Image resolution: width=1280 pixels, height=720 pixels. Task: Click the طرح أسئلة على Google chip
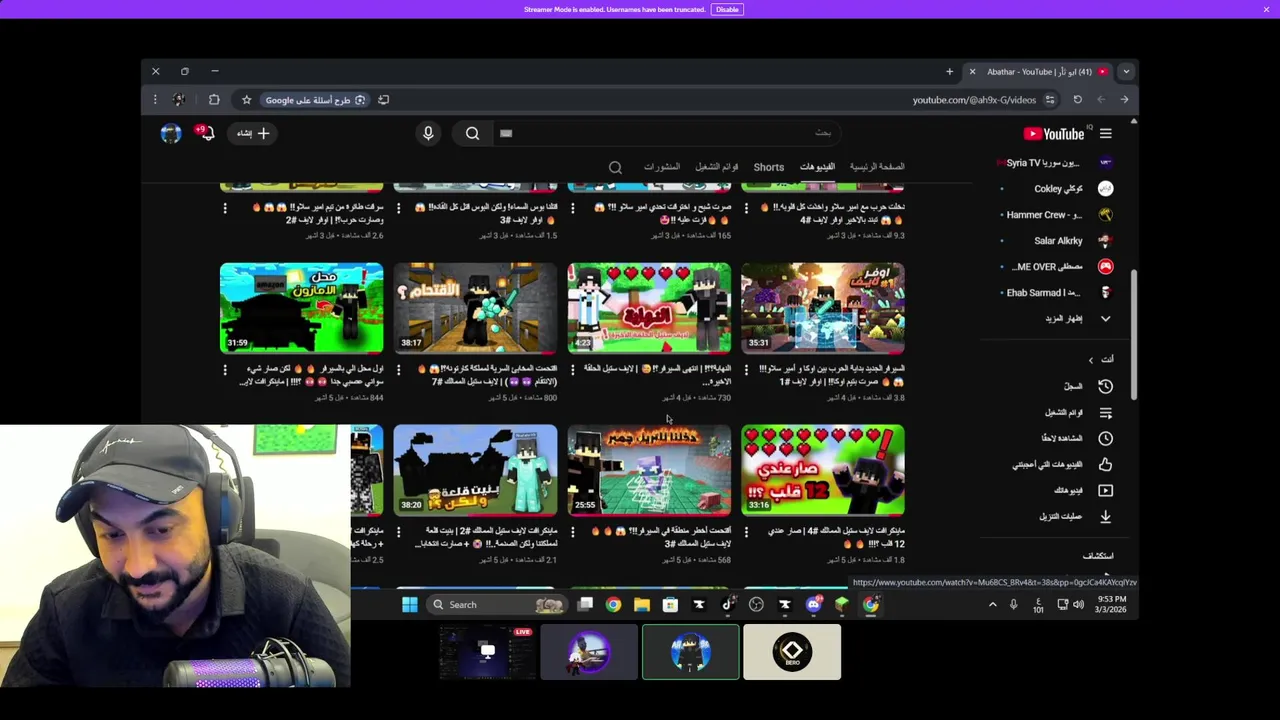coord(315,100)
